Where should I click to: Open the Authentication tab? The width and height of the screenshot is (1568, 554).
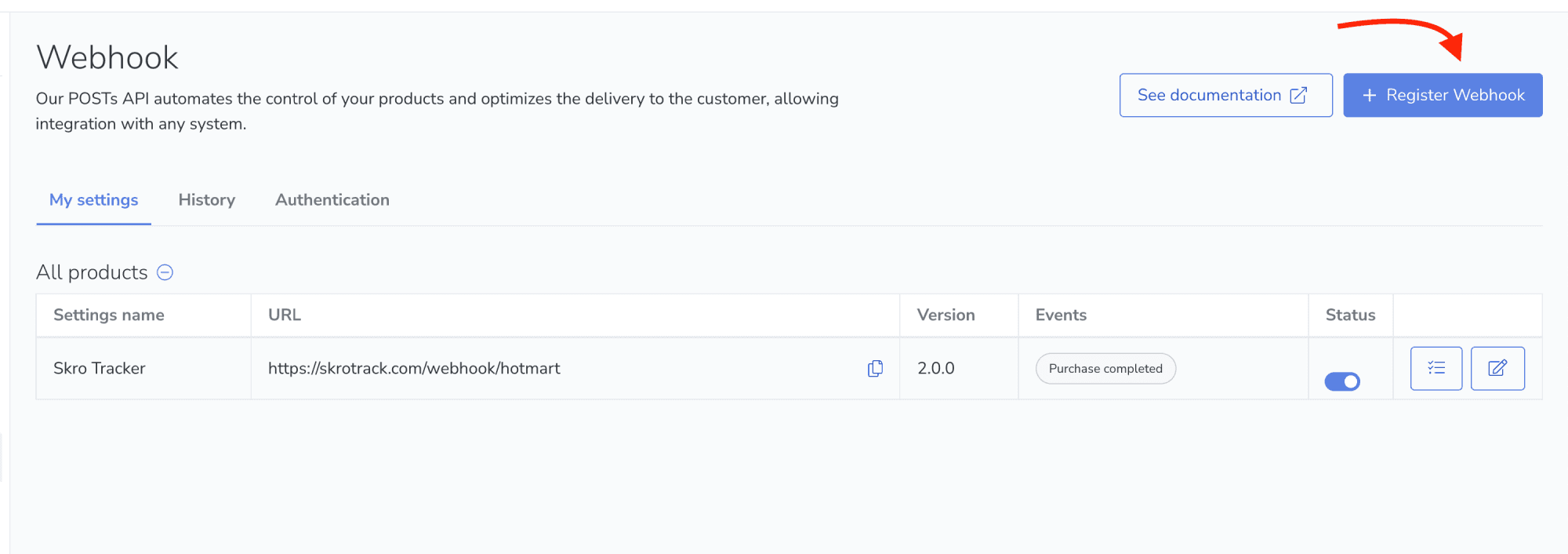[332, 200]
